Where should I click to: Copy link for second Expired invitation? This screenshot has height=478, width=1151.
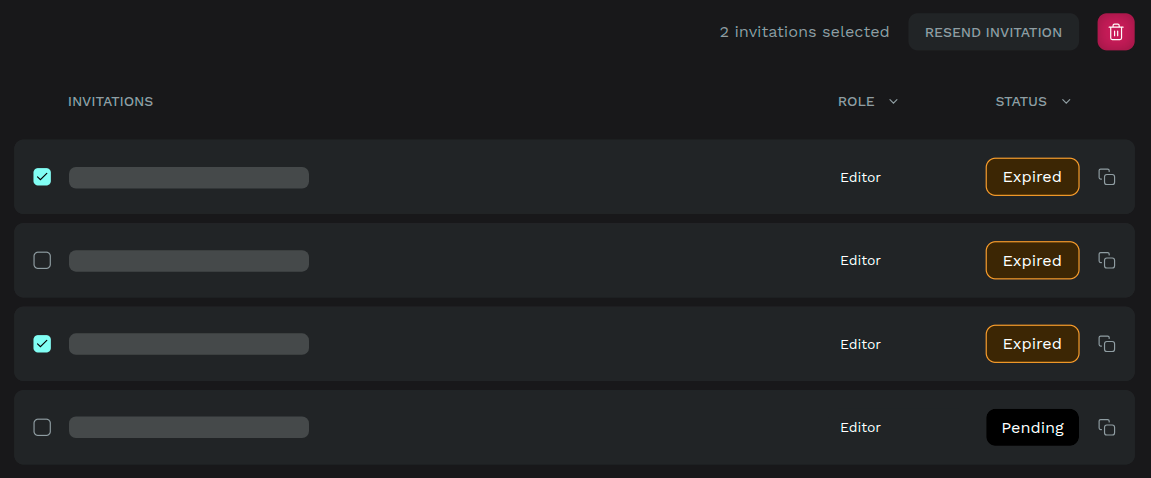(x=1106, y=260)
